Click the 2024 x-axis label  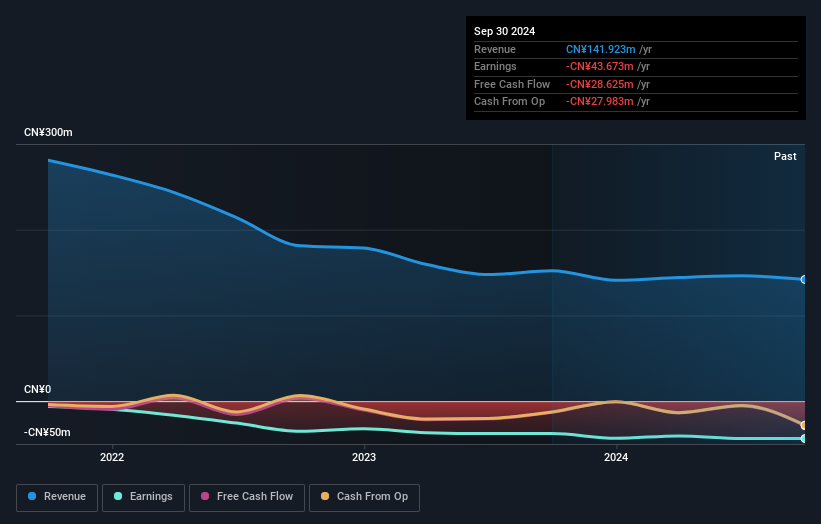pyautogui.click(x=616, y=458)
